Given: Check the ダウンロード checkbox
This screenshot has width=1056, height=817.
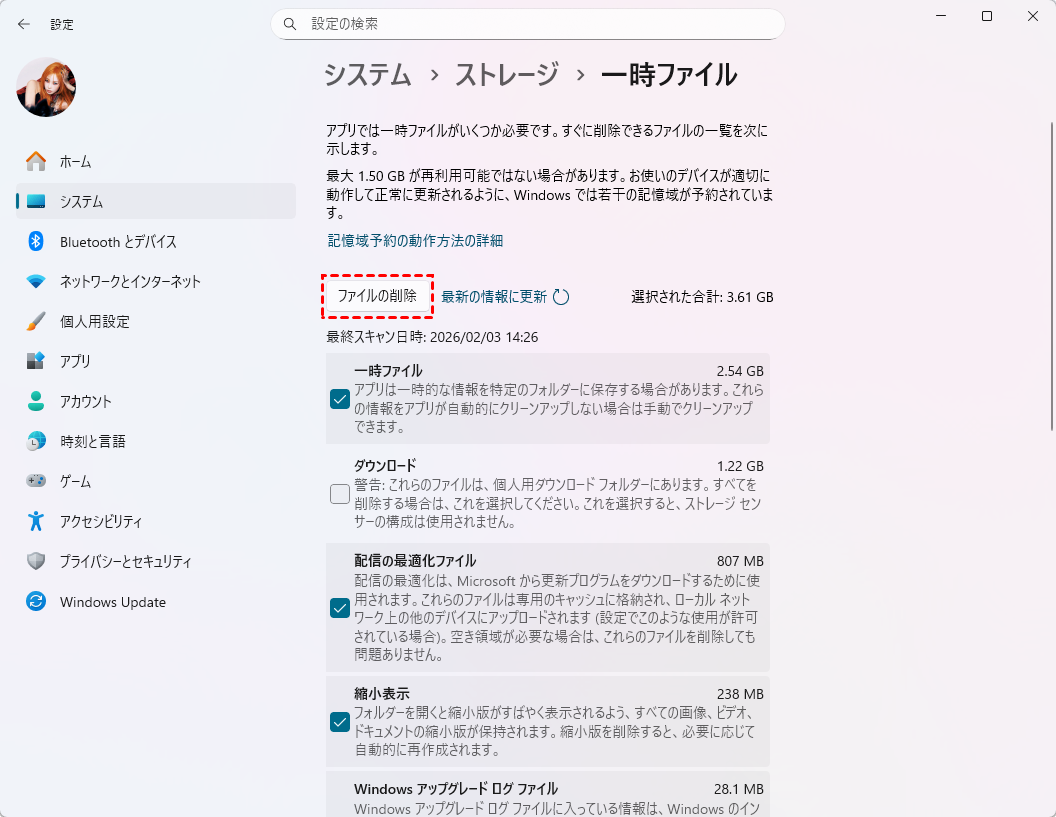Looking at the screenshot, I should pyautogui.click(x=340, y=494).
